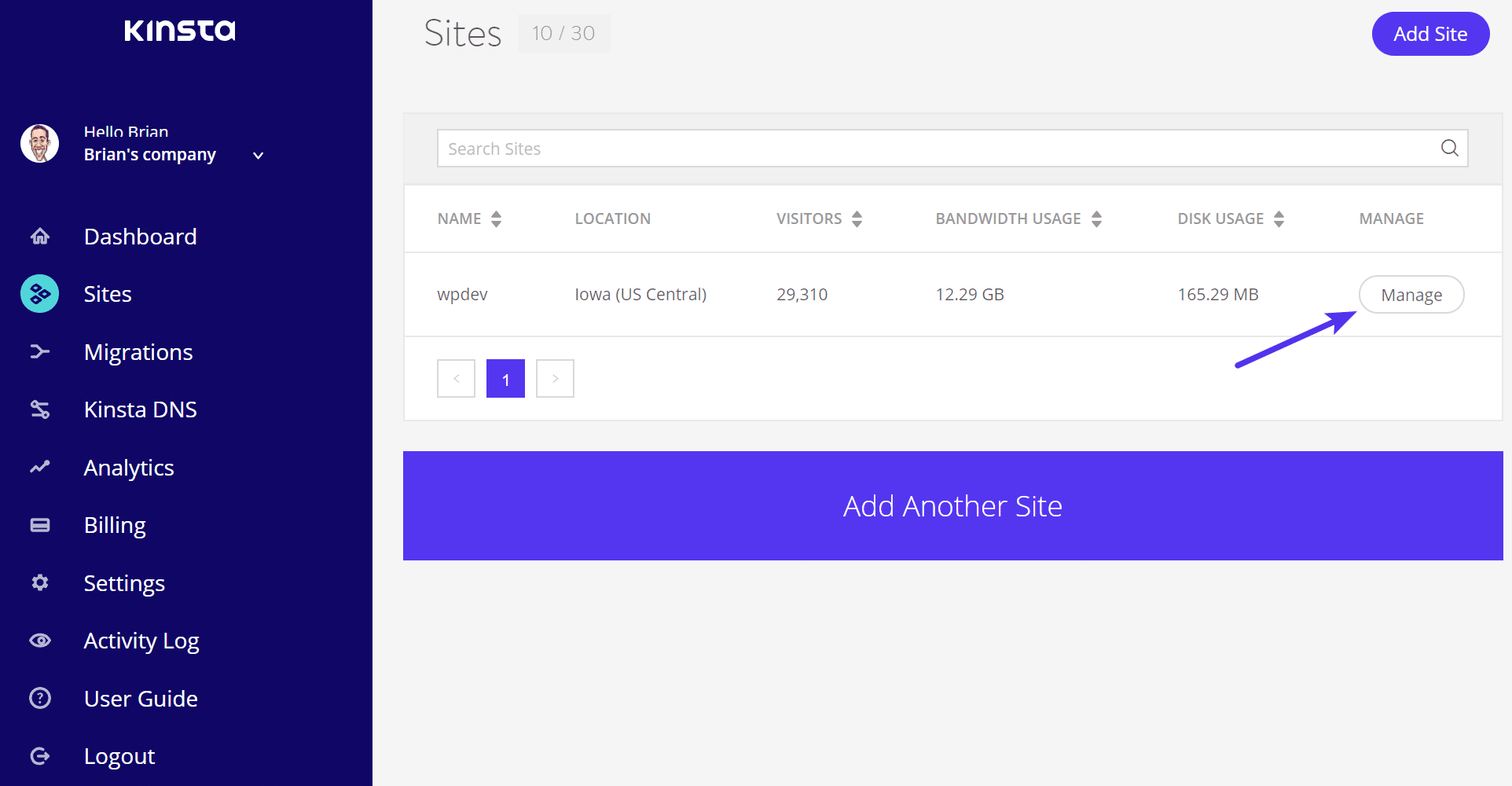Sort by the VISITORS column arrows
The width and height of the screenshot is (1512, 786).
857,219
